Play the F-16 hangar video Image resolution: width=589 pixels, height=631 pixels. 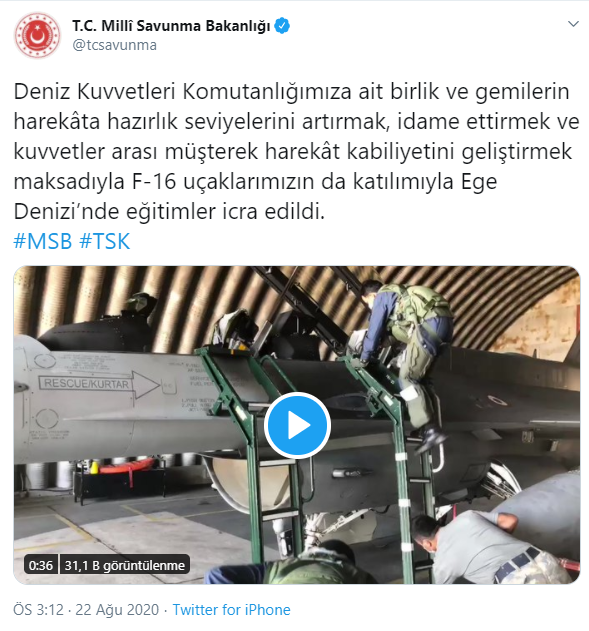[x=297, y=425]
